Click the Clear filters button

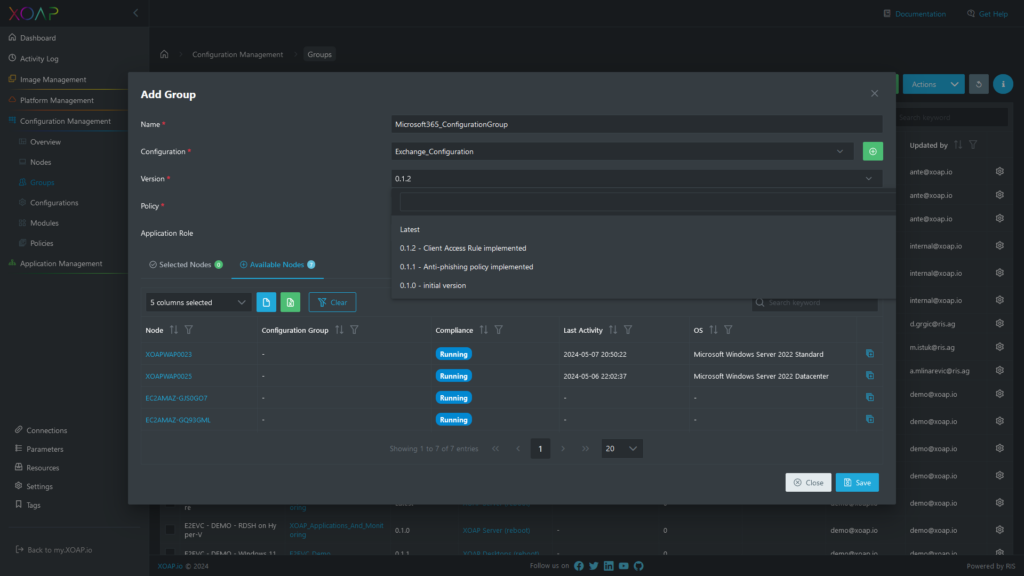[332, 302]
